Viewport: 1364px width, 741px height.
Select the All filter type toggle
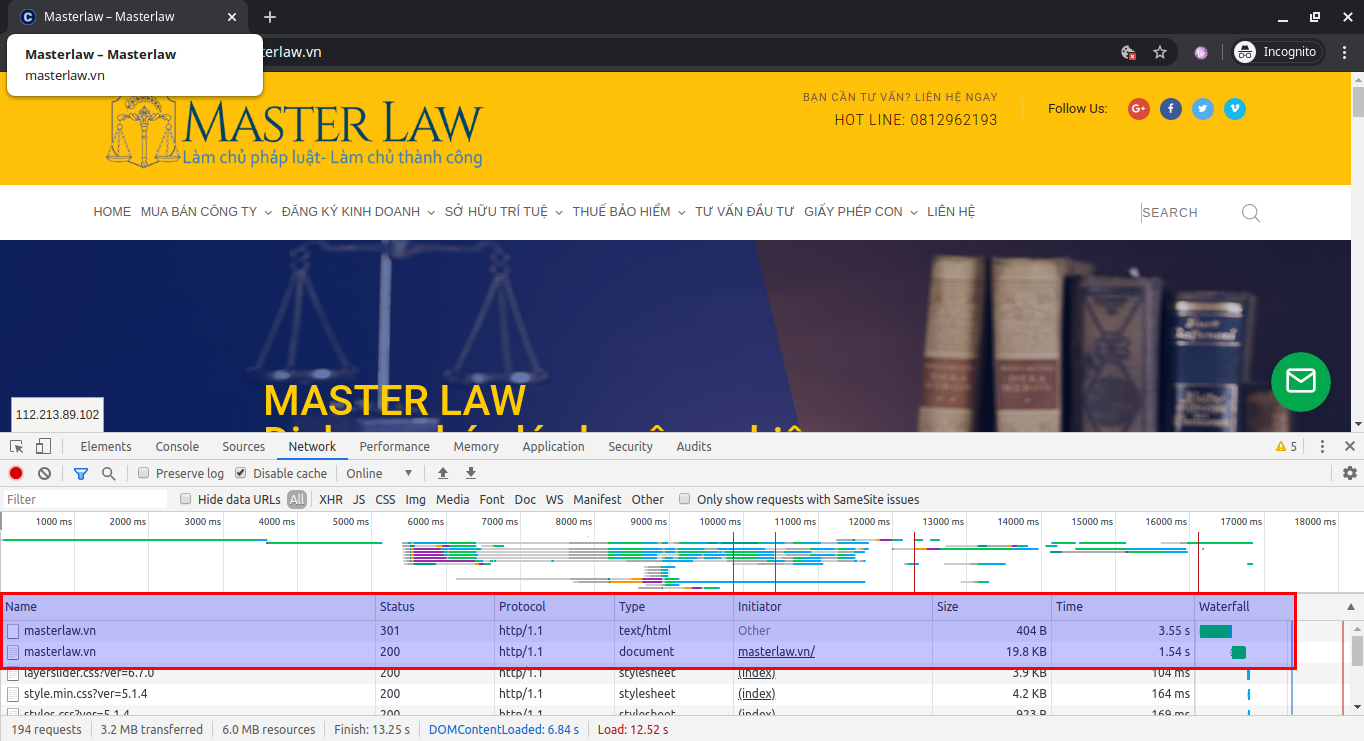(297, 499)
